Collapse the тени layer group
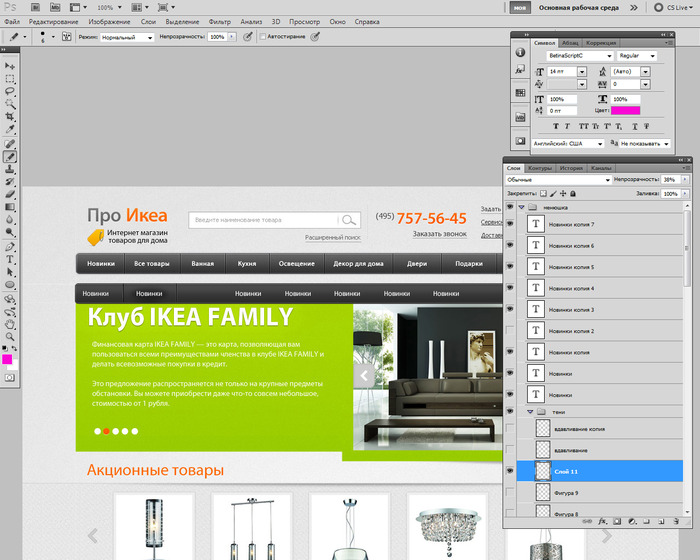Image resolution: width=700 pixels, height=560 pixels. point(530,412)
